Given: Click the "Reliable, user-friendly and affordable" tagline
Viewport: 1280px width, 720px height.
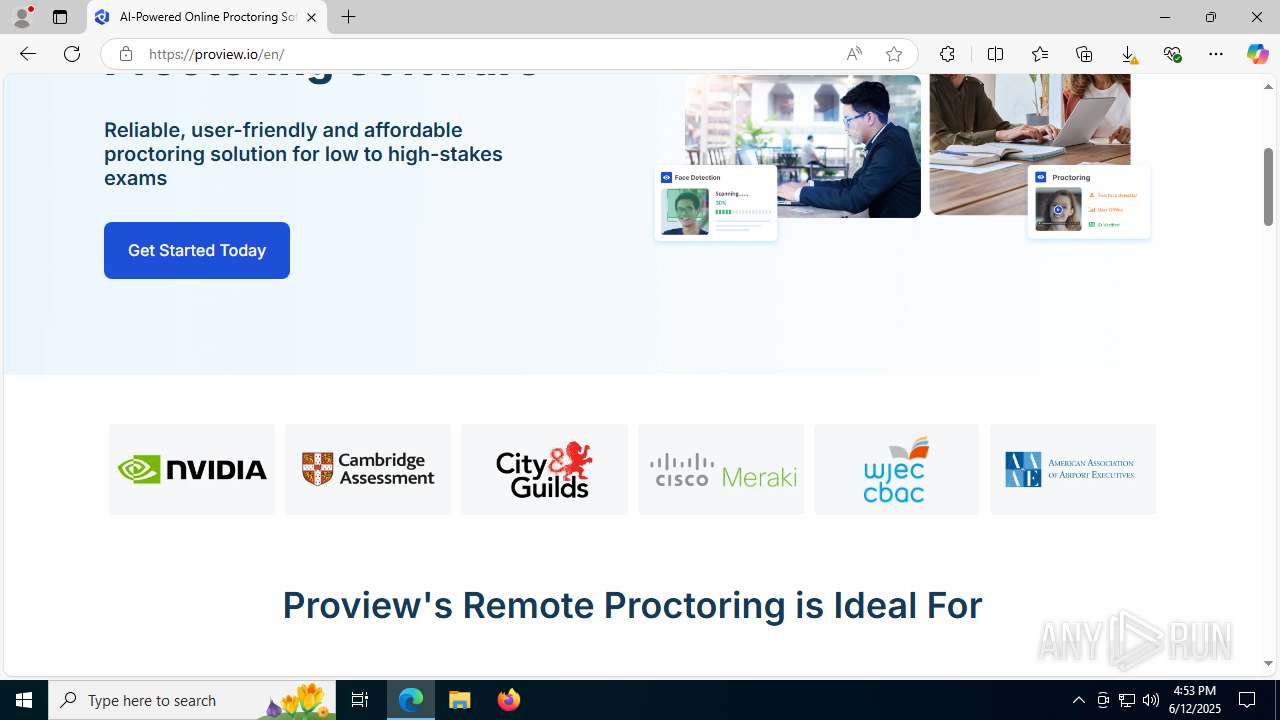Looking at the screenshot, I should click(x=303, y=153).
